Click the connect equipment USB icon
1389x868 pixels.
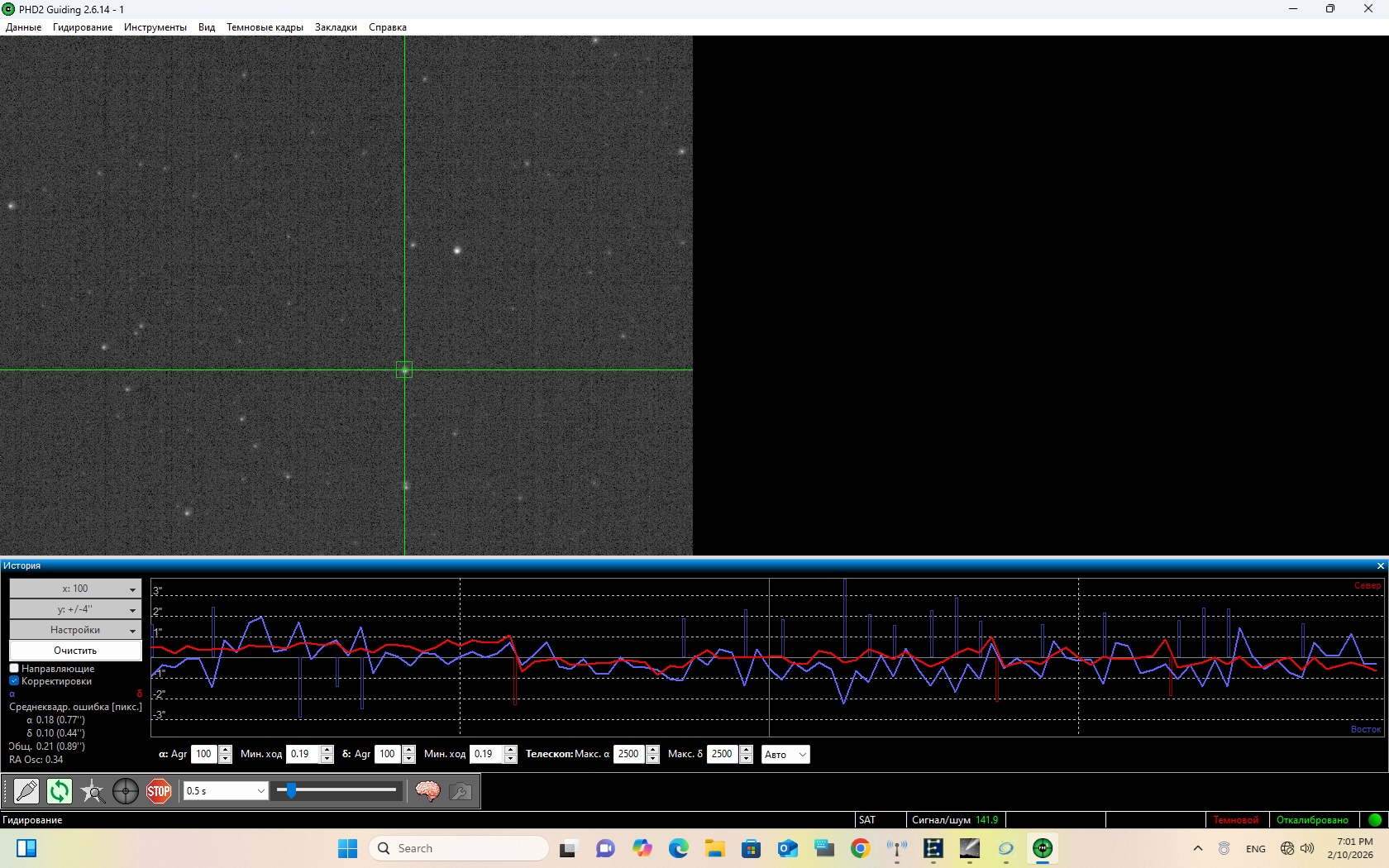point(26,791)
